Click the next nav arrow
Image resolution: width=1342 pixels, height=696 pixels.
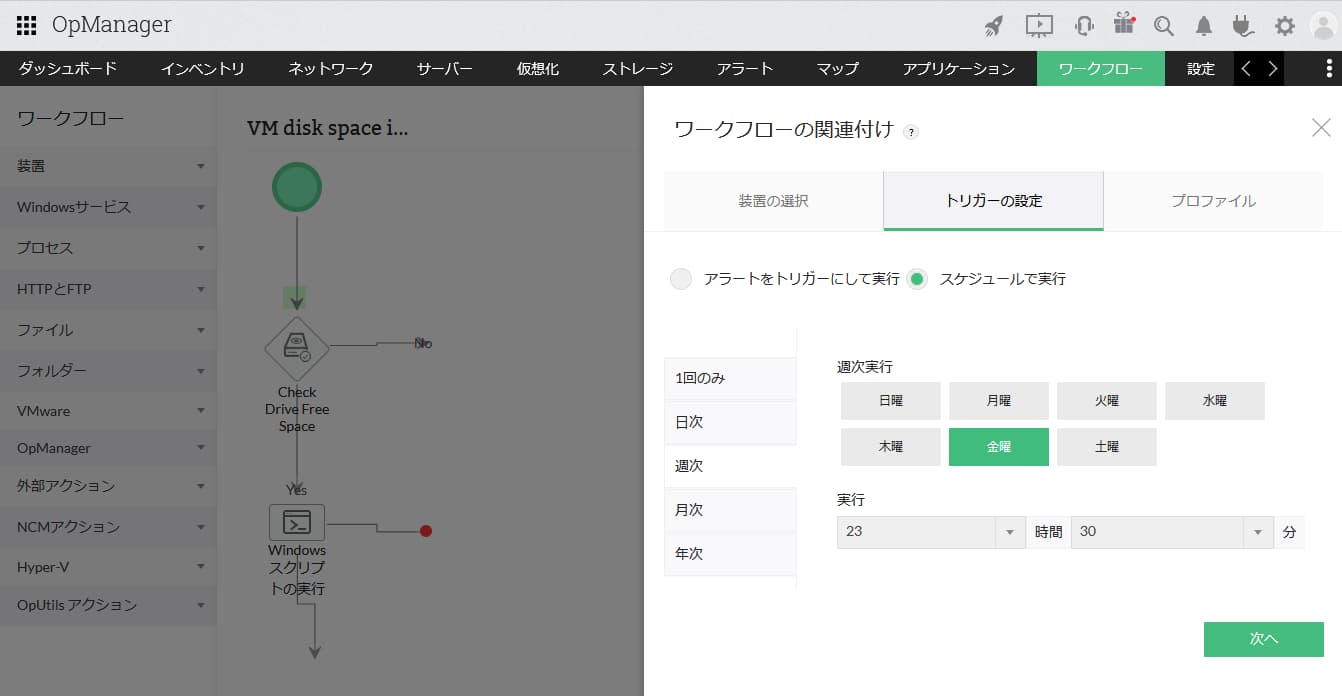coord(1272,68)
